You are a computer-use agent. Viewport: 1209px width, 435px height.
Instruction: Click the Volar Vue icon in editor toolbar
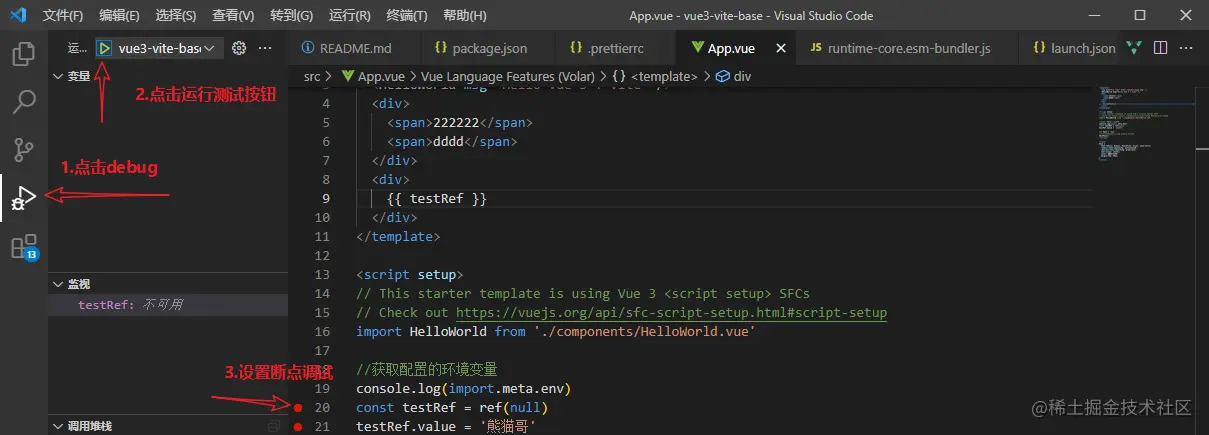(x=1134, y=48)
